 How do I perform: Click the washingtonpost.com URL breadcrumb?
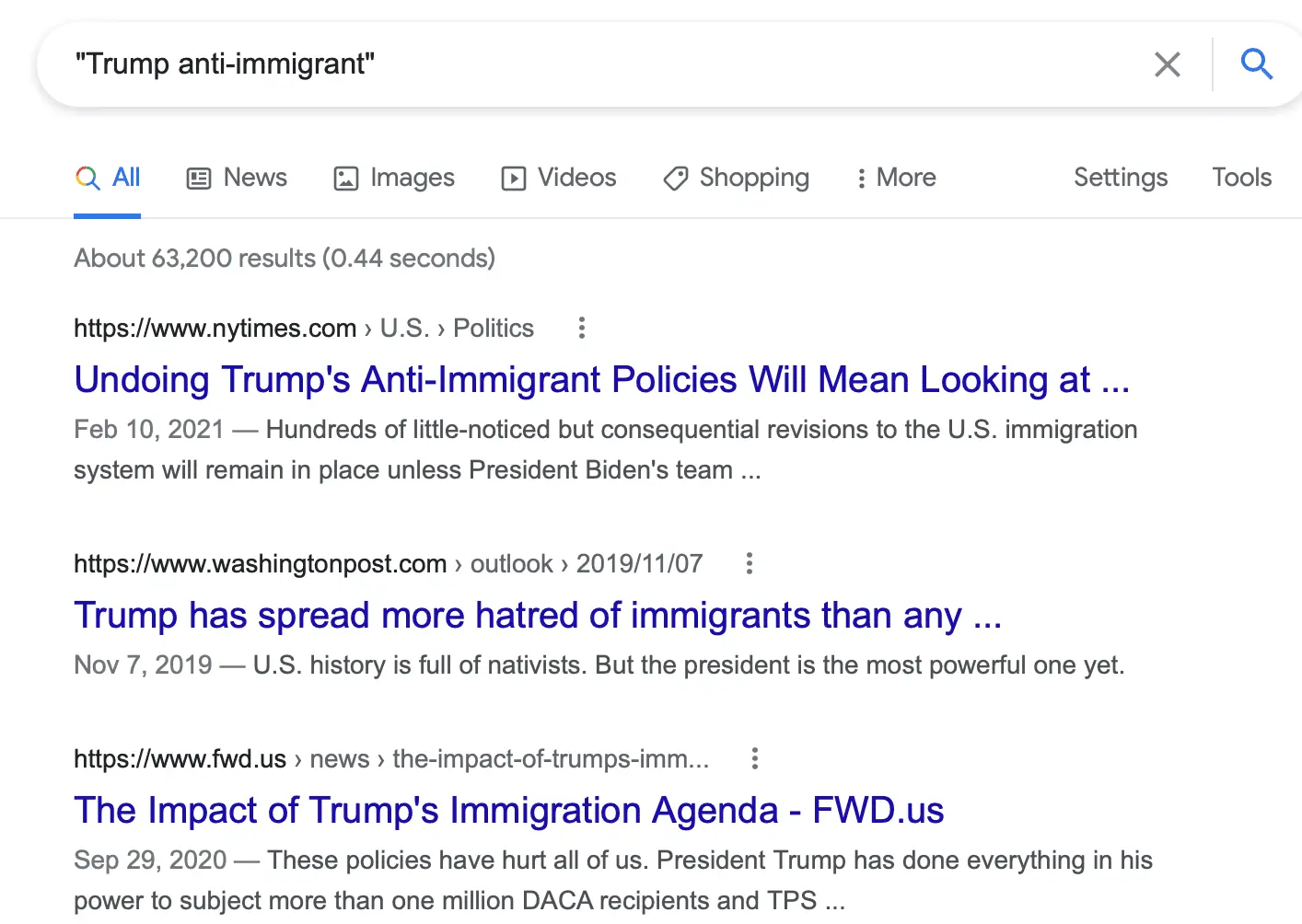260,564
